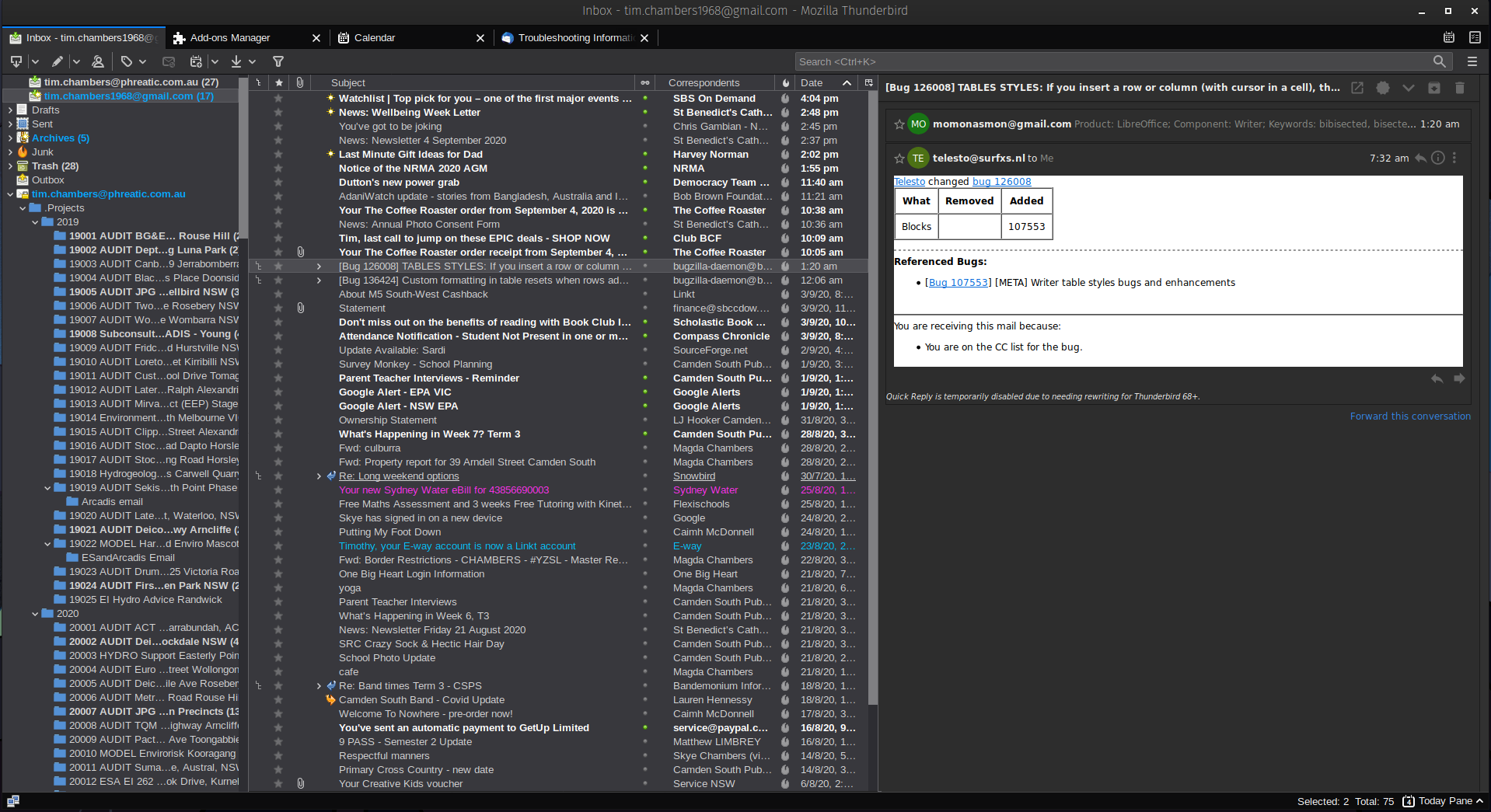Viewport: 1491px width, 812px height.
Task: Open the Address Book person icon
Action: [x=98, y=61]
